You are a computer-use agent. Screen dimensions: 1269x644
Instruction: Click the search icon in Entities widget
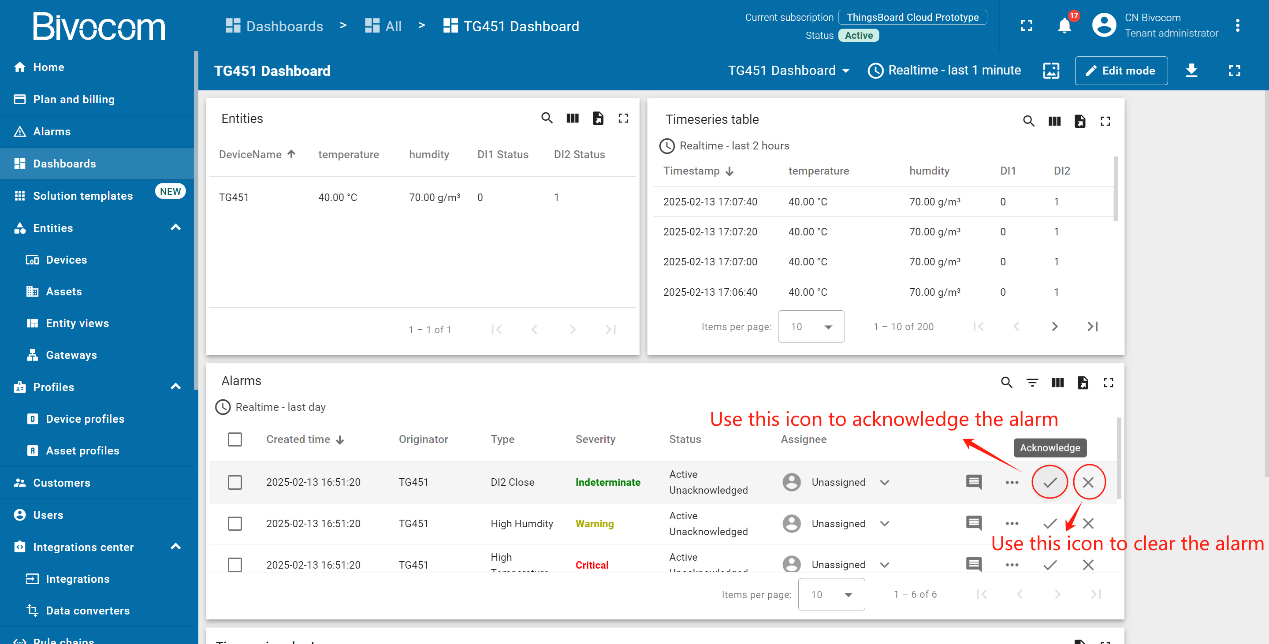[x=547, y=118]
